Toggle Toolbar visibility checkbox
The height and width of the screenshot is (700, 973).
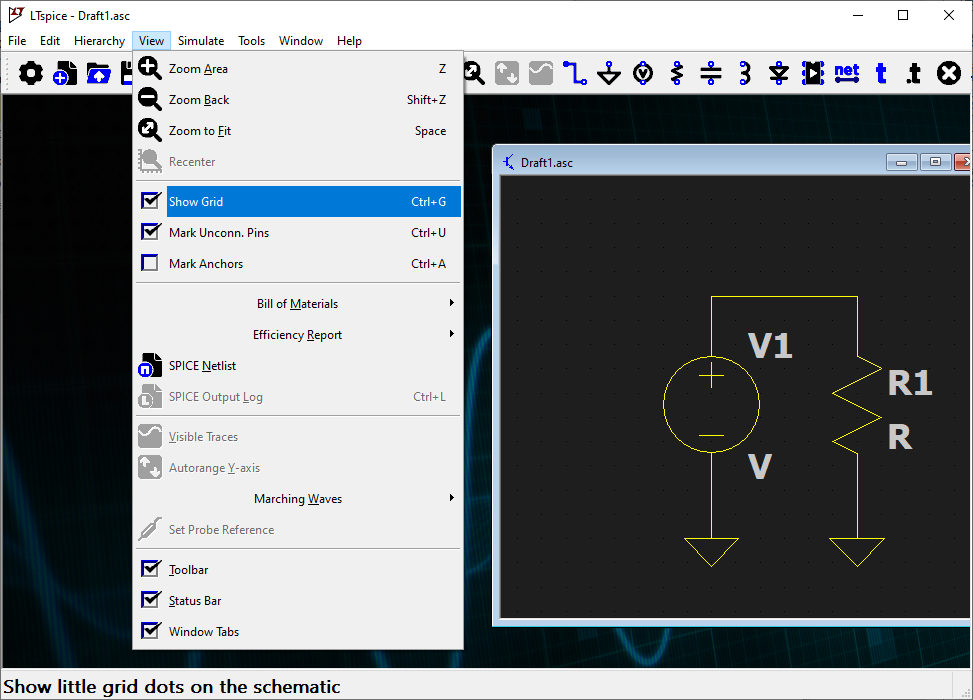click(150, 569)
